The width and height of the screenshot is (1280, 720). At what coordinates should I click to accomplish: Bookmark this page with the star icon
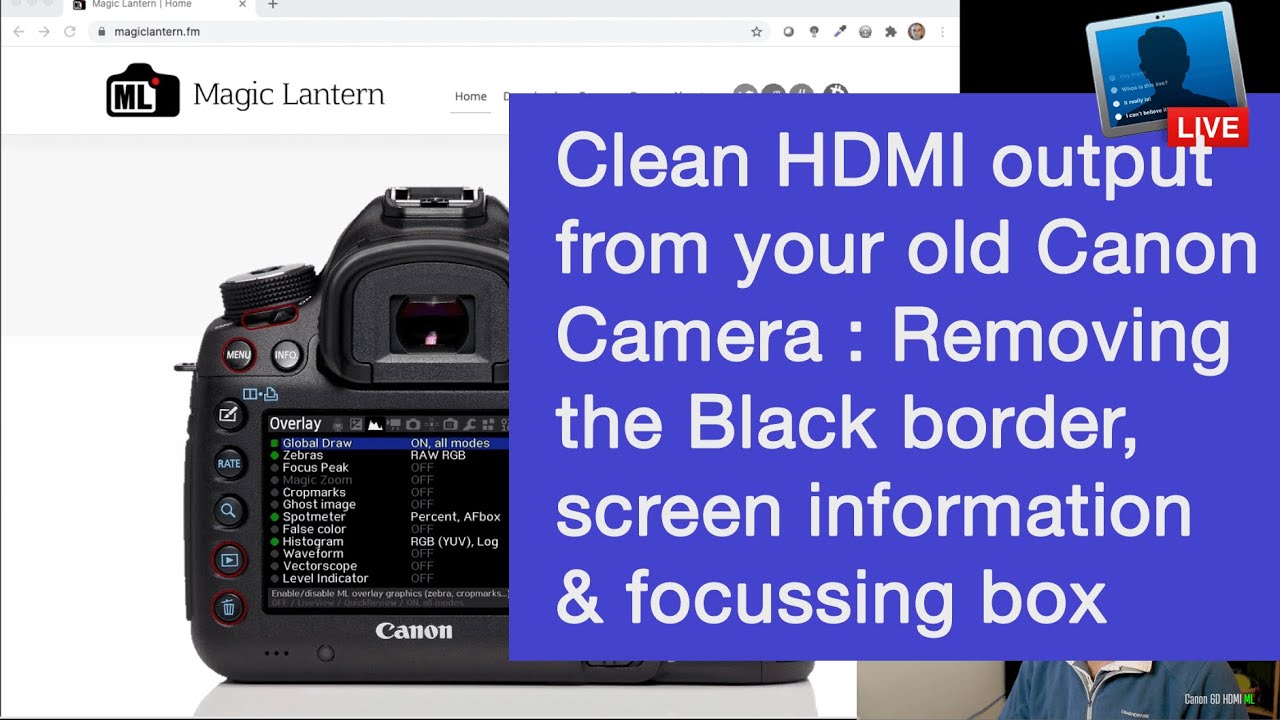pyautogui.click(x=757, y=32)
